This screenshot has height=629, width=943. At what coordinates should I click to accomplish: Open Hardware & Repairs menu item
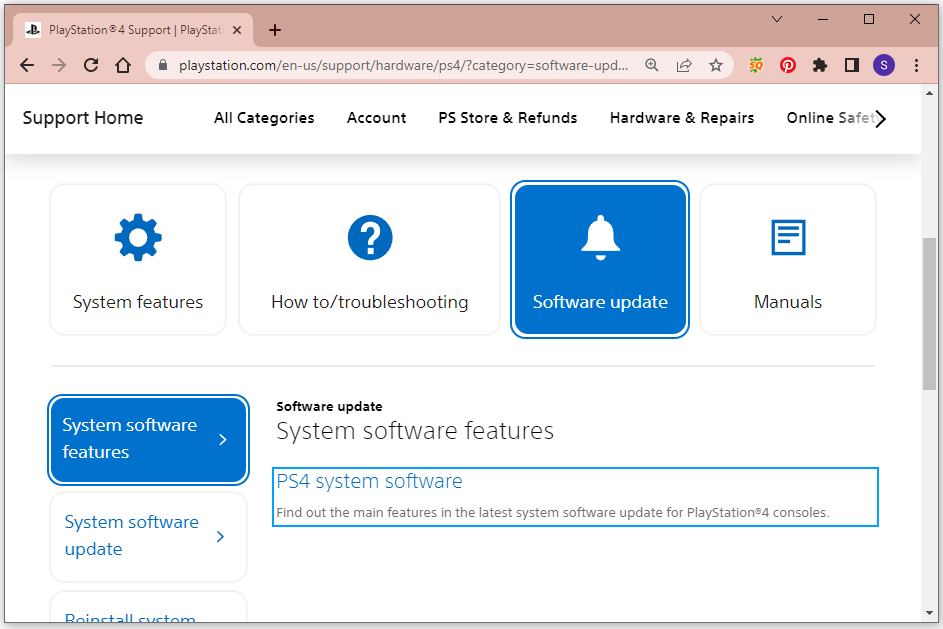tap(682, 118)
